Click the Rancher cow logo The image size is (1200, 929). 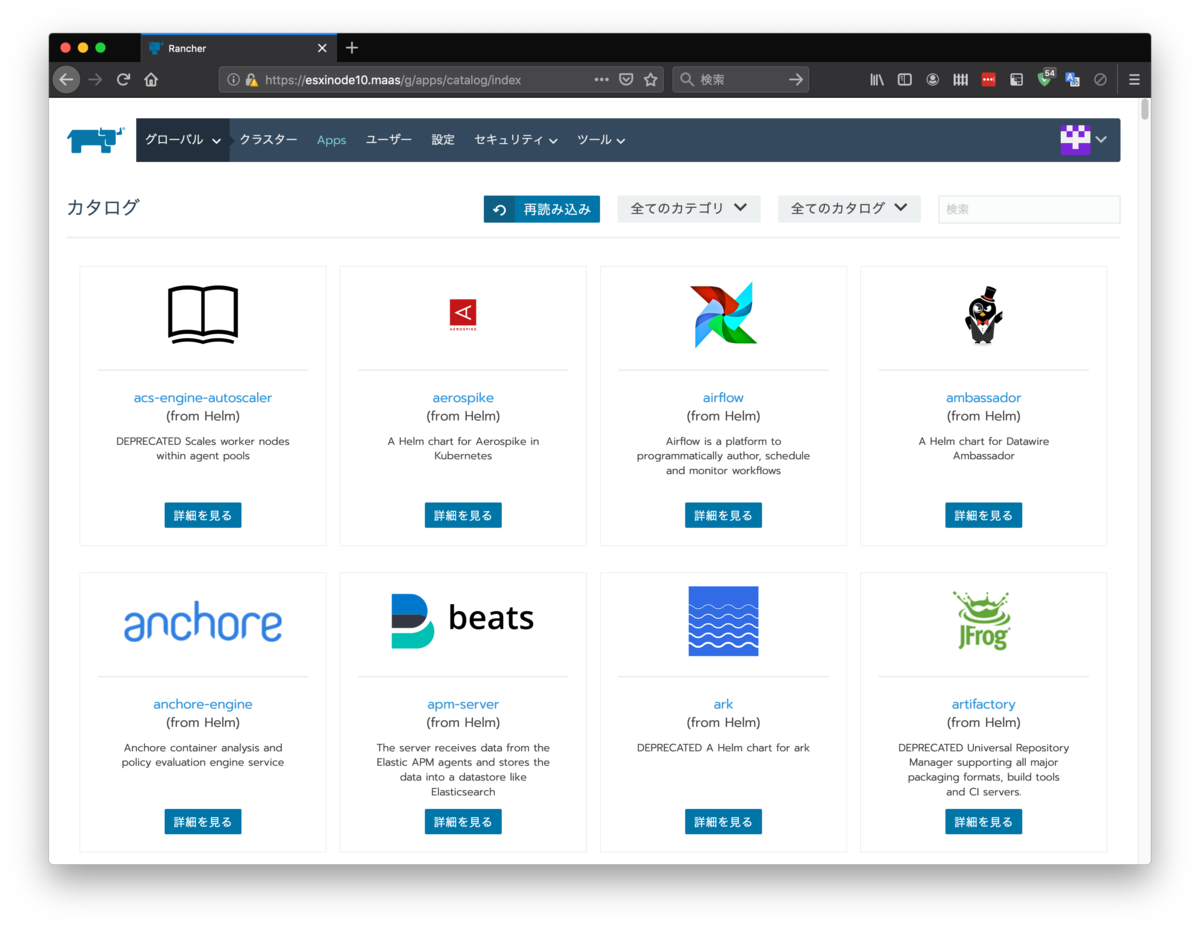(x=96, y=140)
